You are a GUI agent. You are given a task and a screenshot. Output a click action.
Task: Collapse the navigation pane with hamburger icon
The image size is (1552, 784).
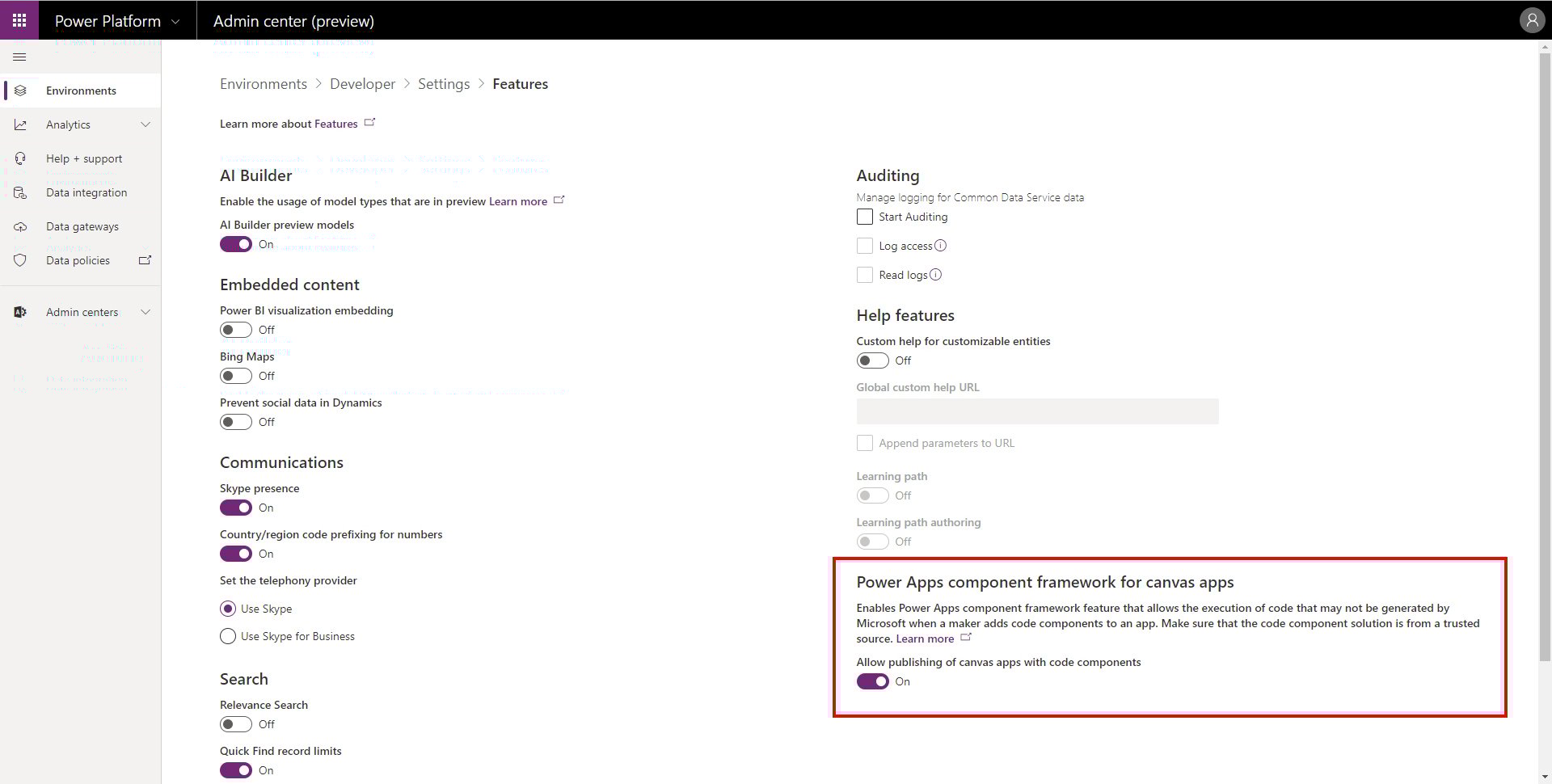19,57
